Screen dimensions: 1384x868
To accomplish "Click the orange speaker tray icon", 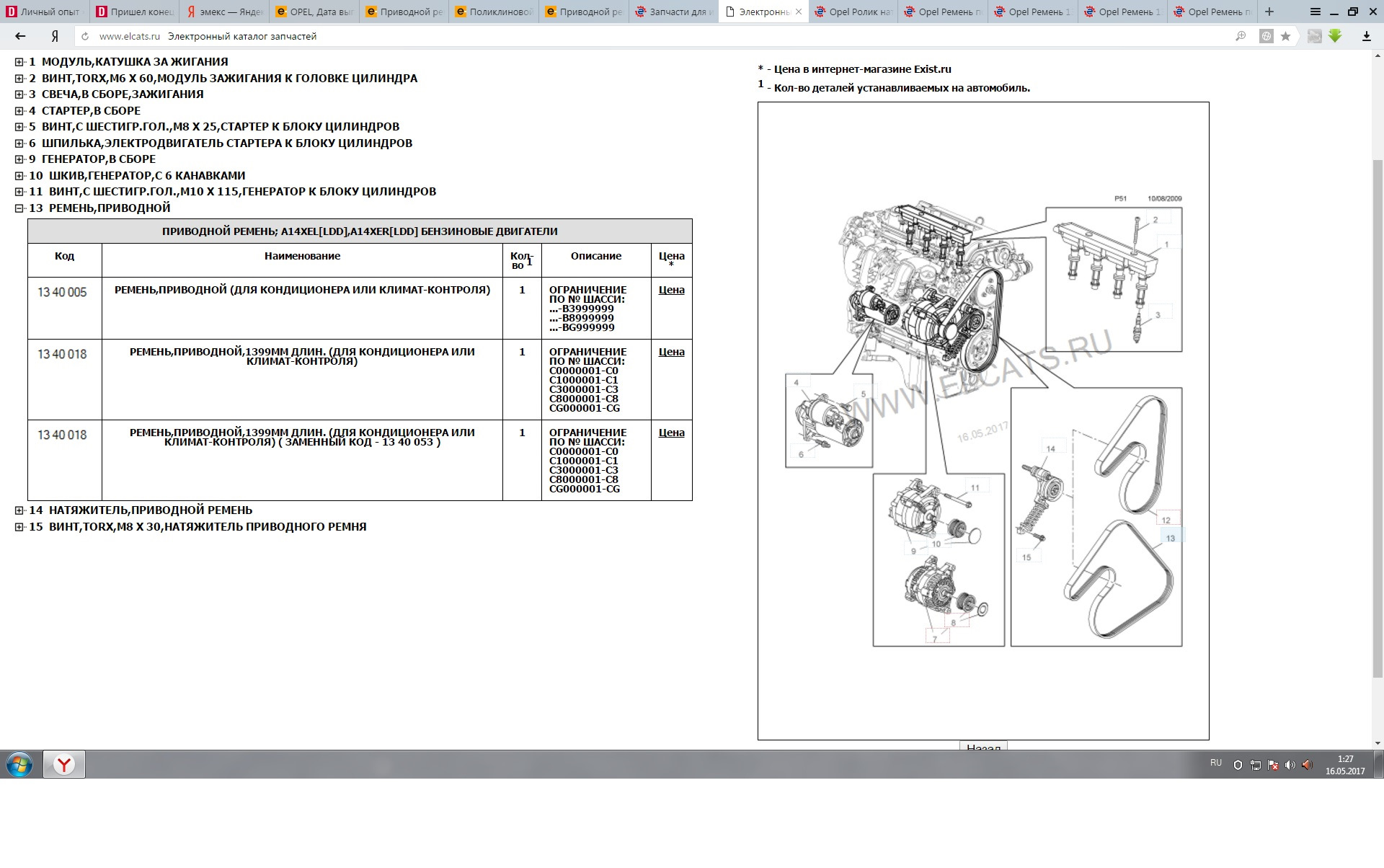I will [1307, 765].
